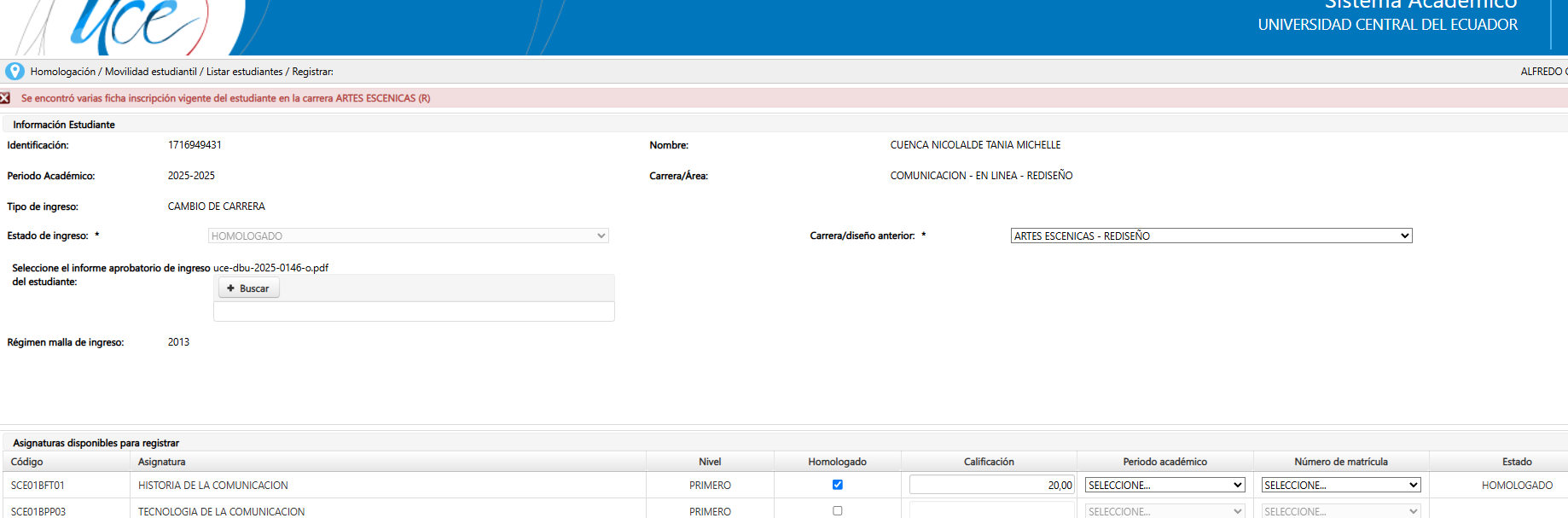Click the Buscar file button

click(248, 288)
